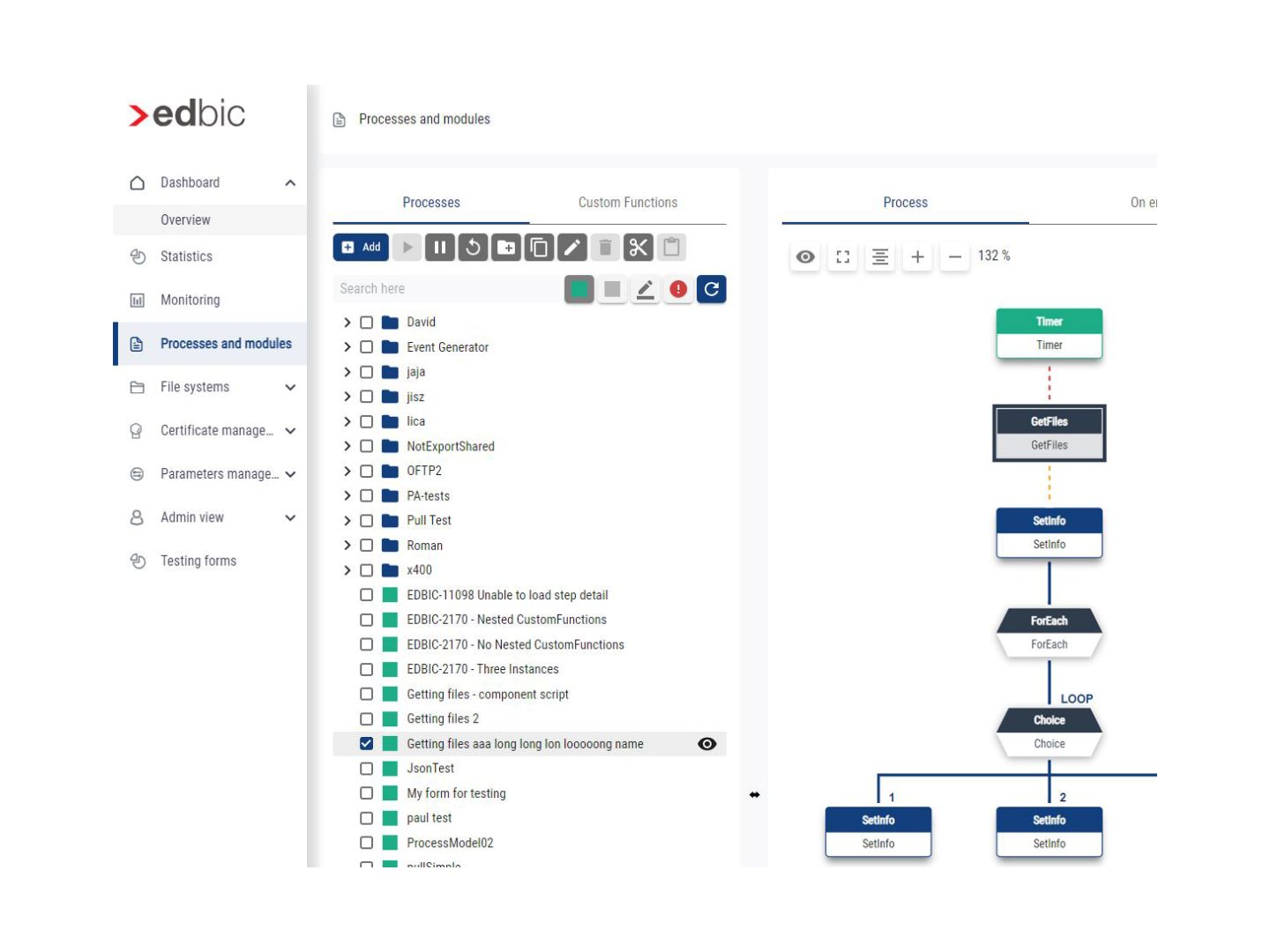
Task: Open the create new folder icon
Action: [x=506, y=248]
